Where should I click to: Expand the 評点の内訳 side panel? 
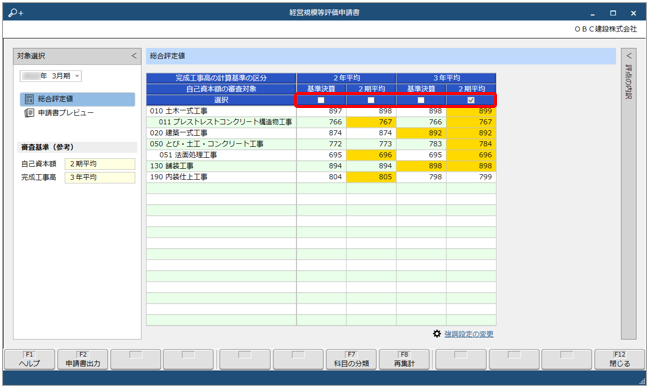[x=628, y=56]
